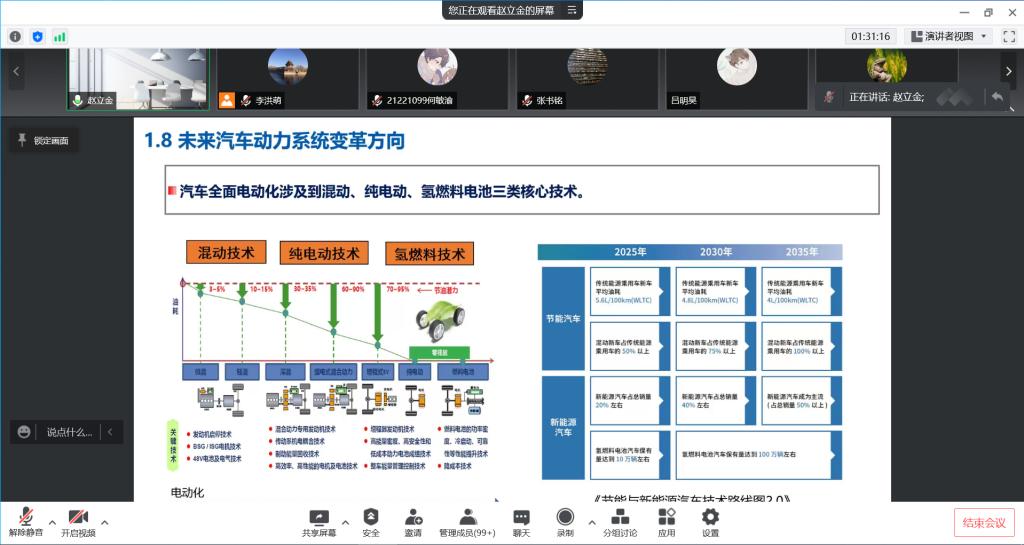This screenshot has width=1024, height=545.
Task: Click 结束会议 end meeting button
Action: pos(984,523)
